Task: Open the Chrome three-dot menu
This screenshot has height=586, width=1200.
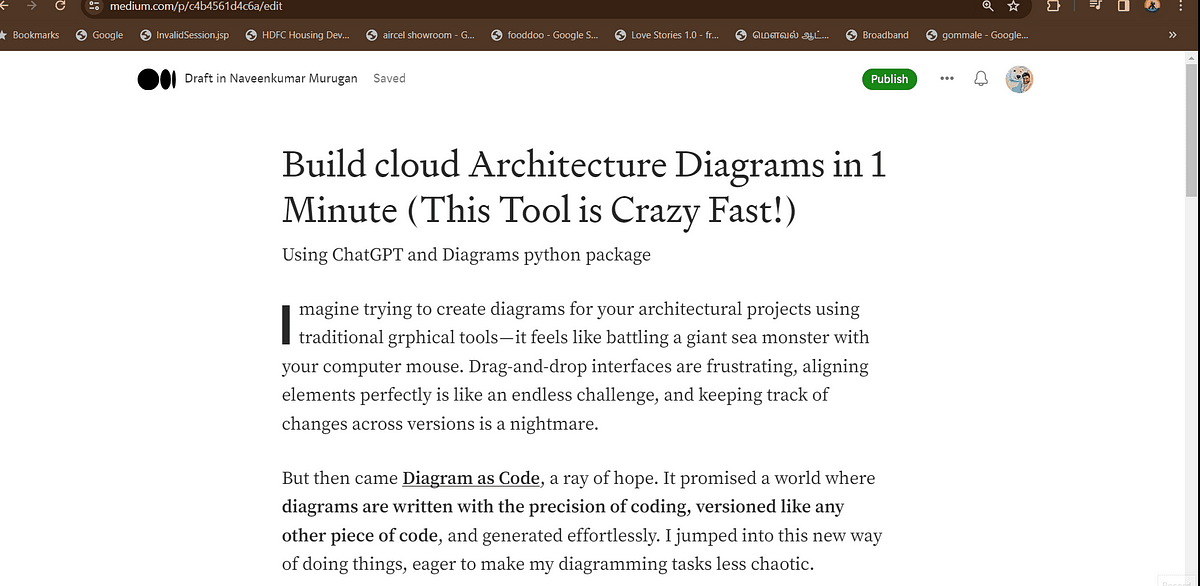Action: 1181,6
